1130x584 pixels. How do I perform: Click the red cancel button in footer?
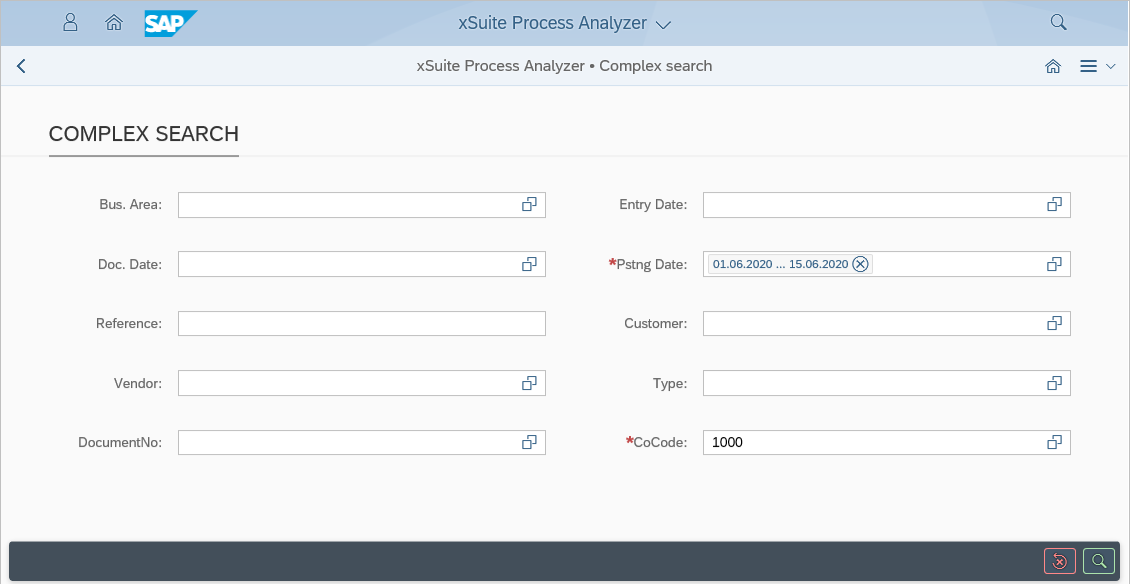pyautogui.click(x=1059, y=561)
